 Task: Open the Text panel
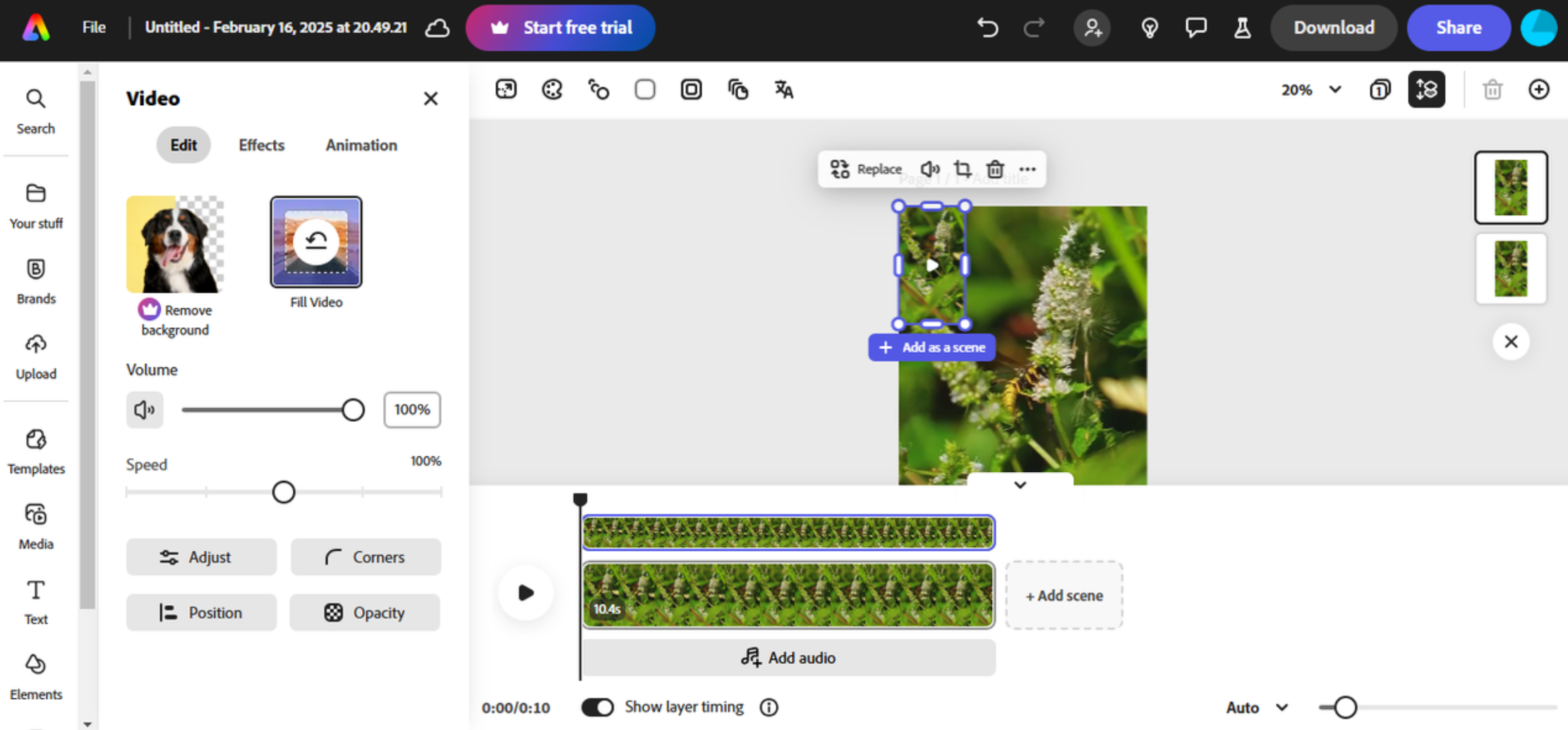tap(35, 600)
